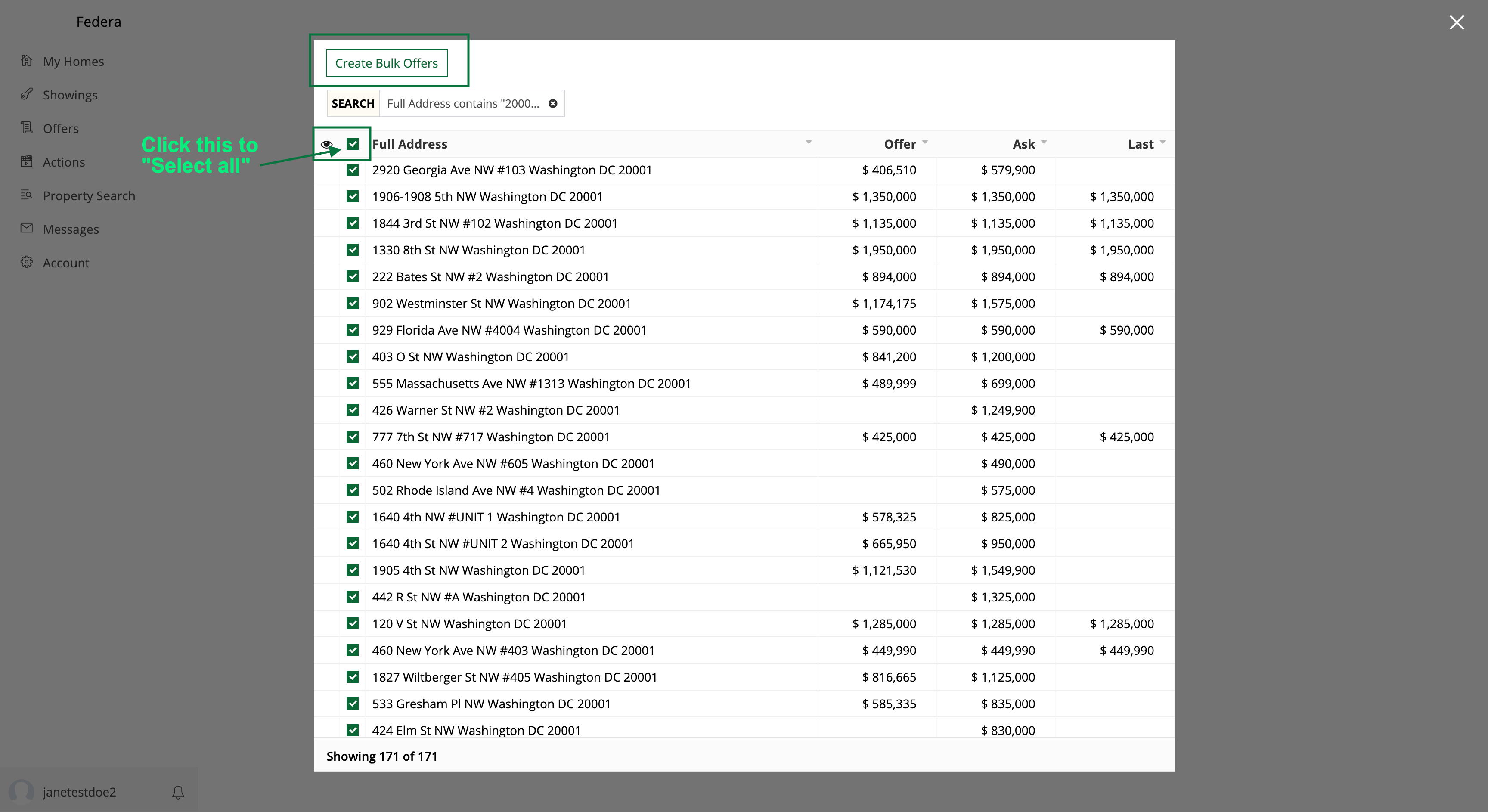Uncheck 426 Warner St NW #2 checkbox
The width and height of the screenshot is (1488, 812).
(352, 410)
